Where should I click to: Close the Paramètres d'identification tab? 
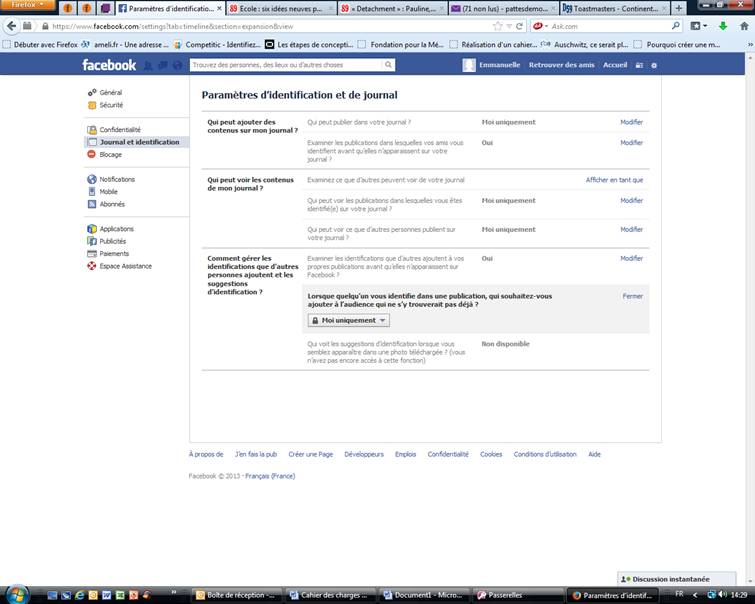point(219,8)
